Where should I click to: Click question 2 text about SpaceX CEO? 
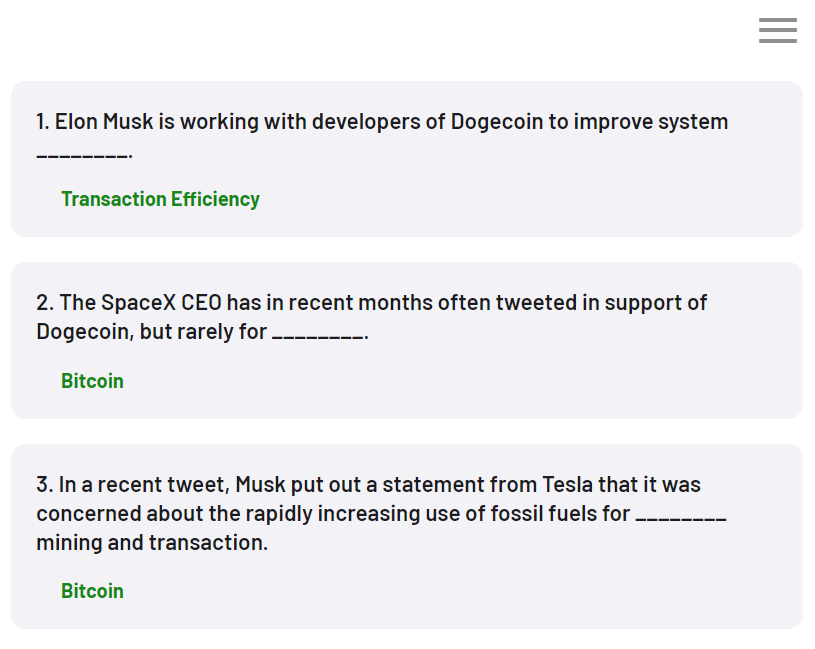372,317
